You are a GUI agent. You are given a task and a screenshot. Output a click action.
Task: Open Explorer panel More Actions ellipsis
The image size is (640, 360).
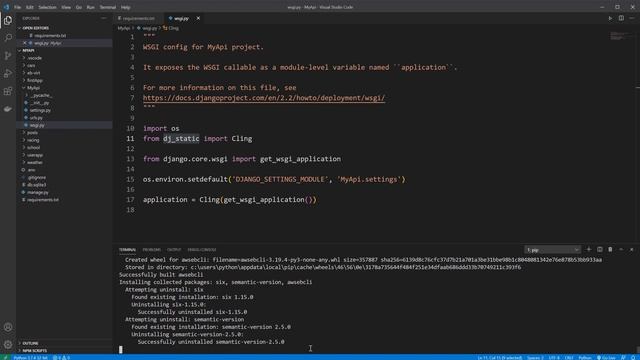point(103,18)
